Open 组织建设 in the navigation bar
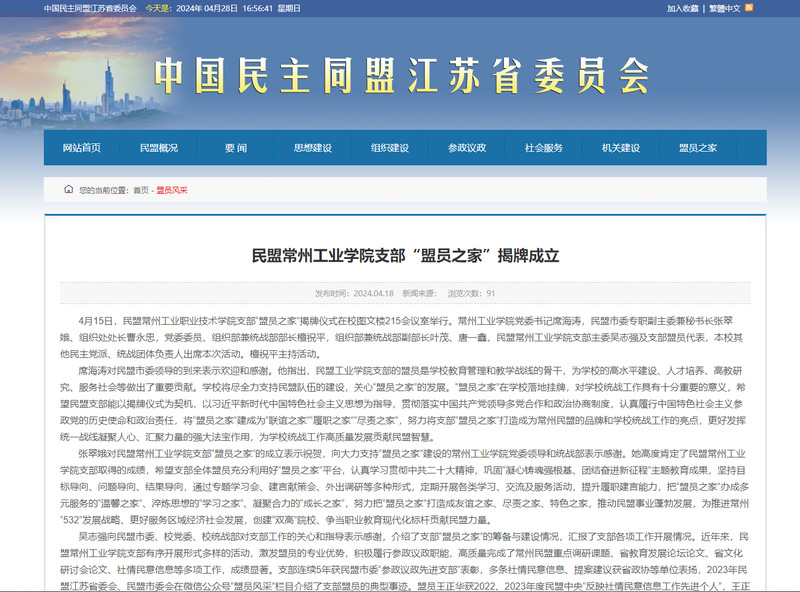 coord(389,148)
